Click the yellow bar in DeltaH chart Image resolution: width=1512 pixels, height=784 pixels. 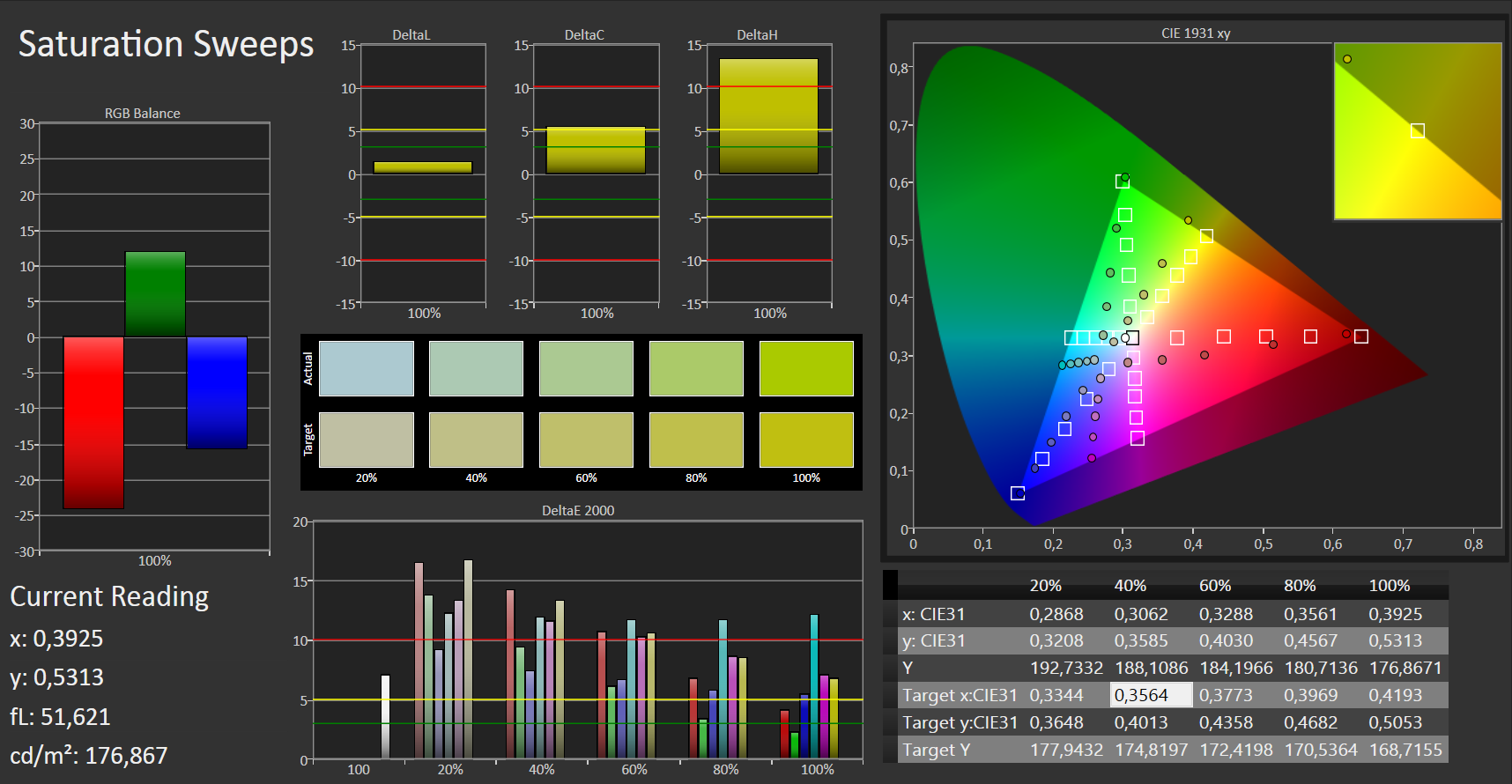tap(768, 116)
